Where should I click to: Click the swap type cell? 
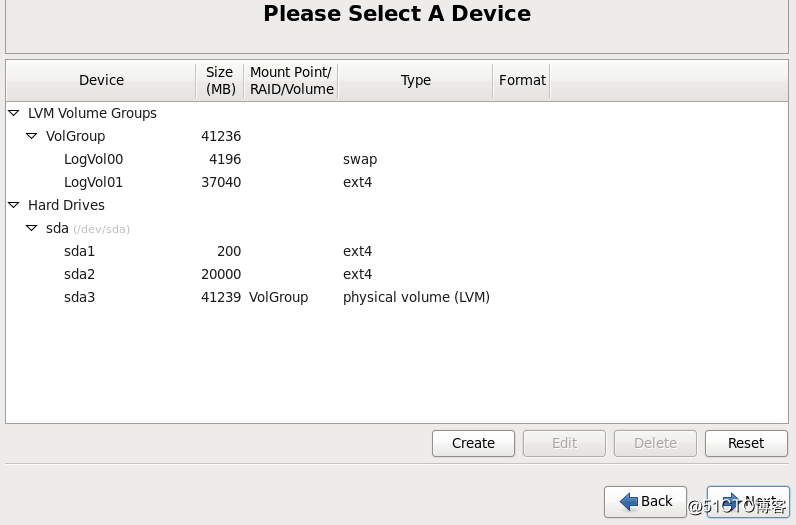(x=360, y=159)
